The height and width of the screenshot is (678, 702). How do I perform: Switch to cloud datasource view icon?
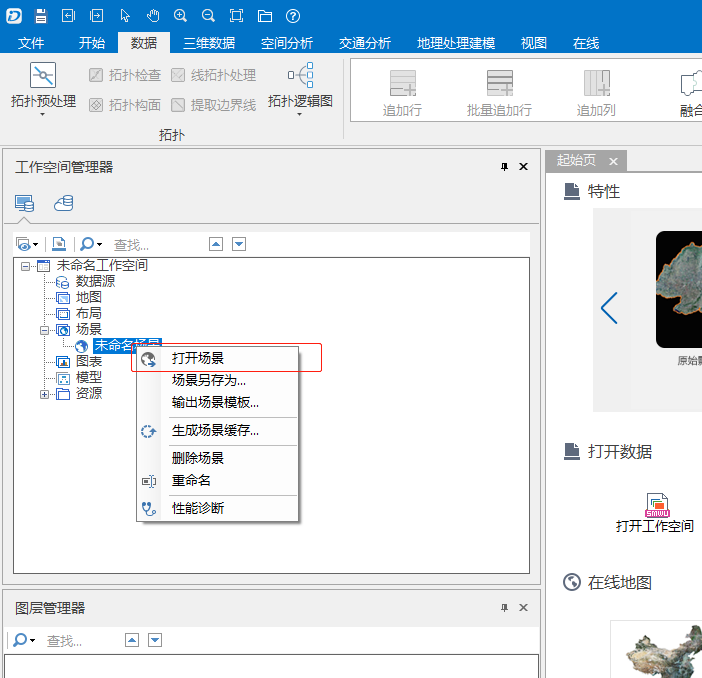[x=64, y=203]
